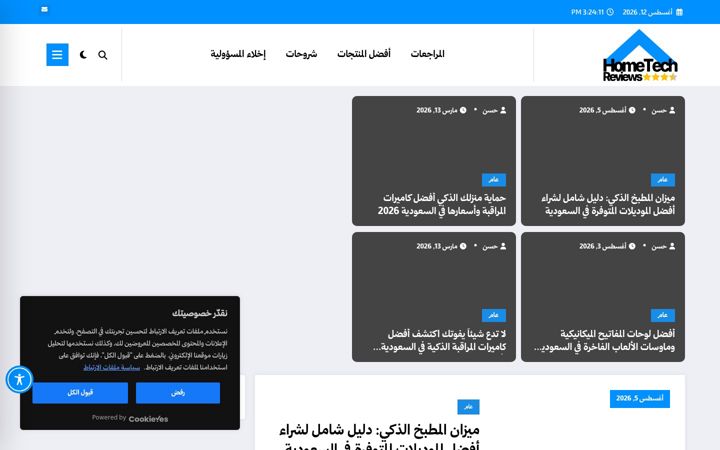The width and height of the screenshot is (720, 450).
Task: Click the envelope mail icon in top bar
Action: tap(45, 9)
